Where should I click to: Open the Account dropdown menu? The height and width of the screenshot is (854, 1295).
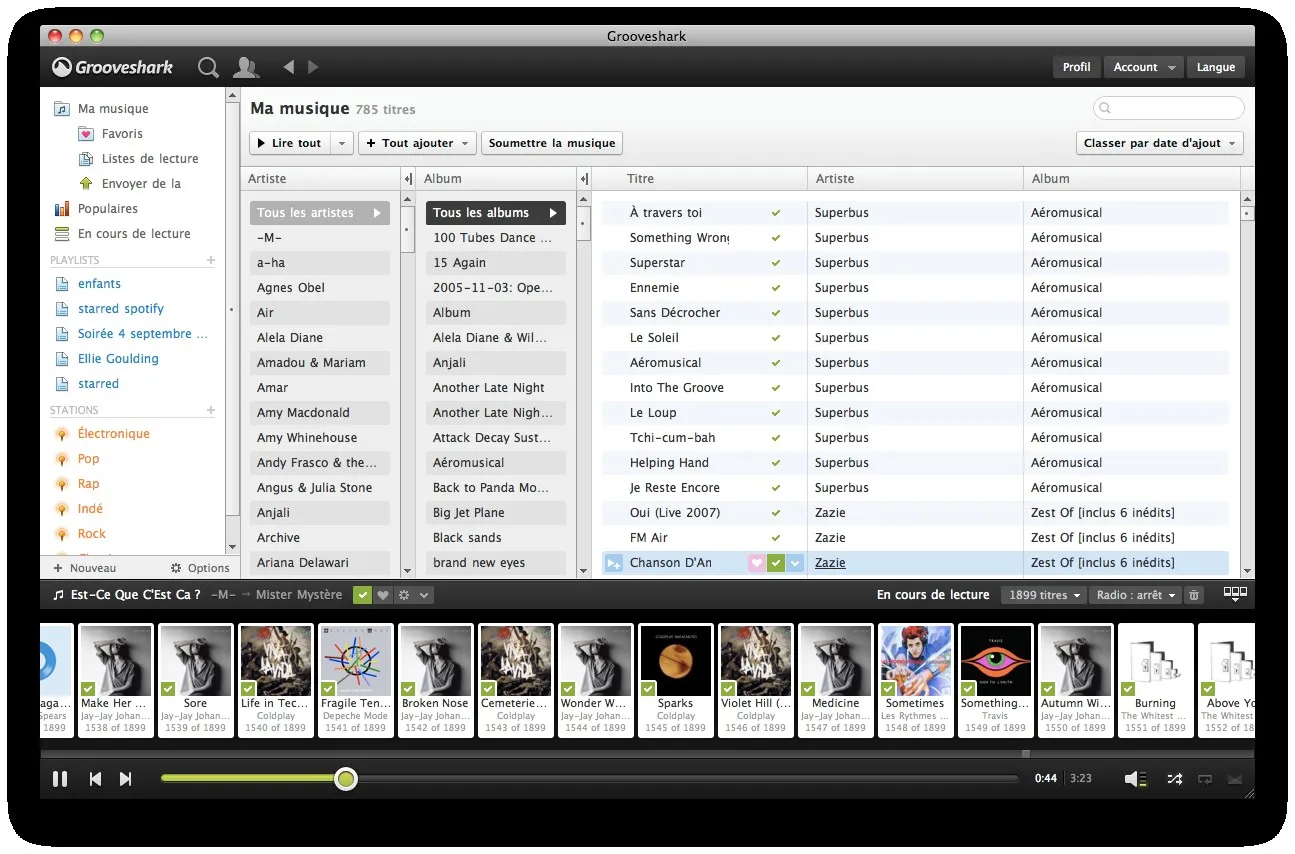click(x=1145, y=67)
